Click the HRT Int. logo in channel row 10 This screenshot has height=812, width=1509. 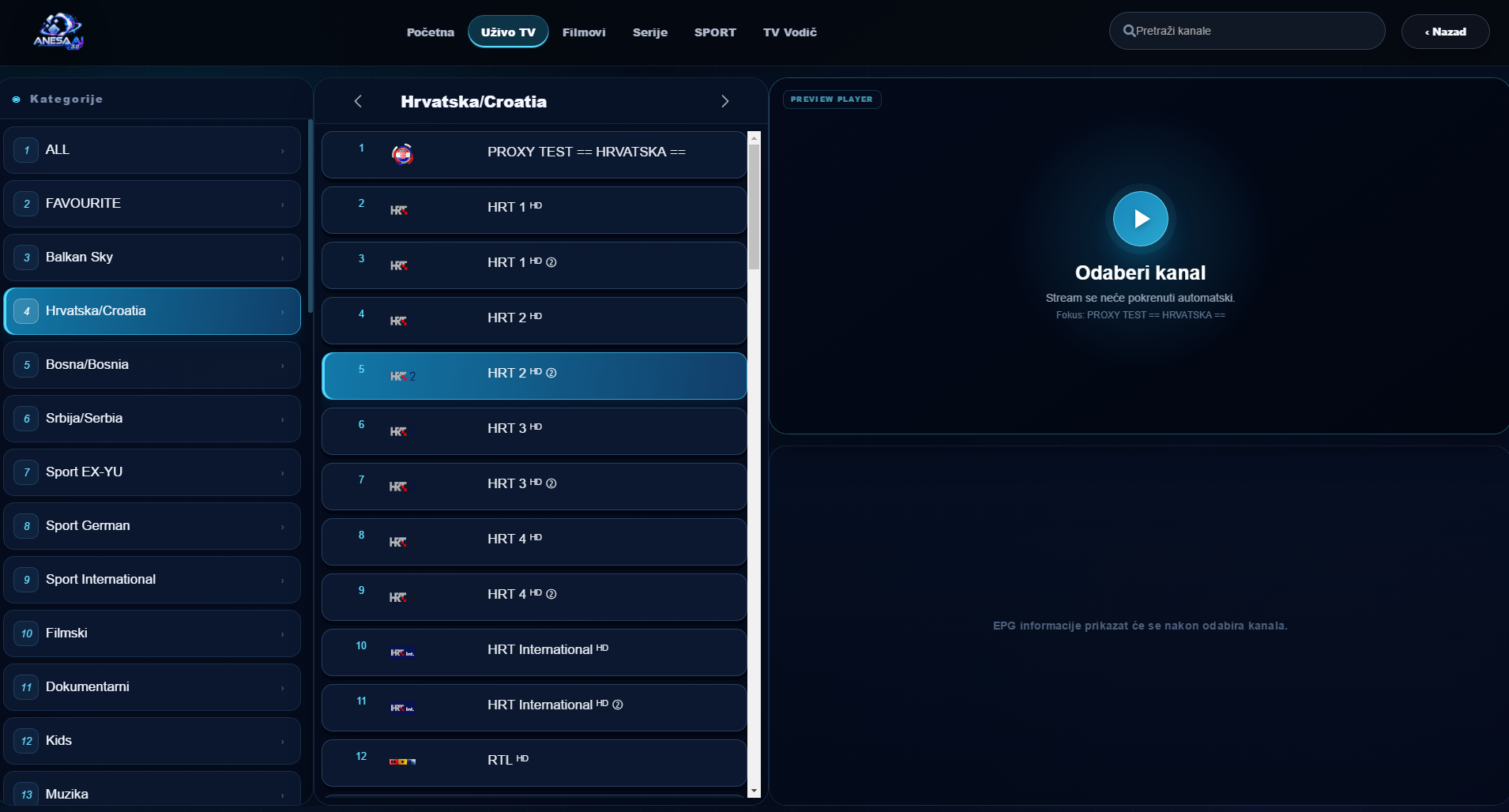pos(403,652)
